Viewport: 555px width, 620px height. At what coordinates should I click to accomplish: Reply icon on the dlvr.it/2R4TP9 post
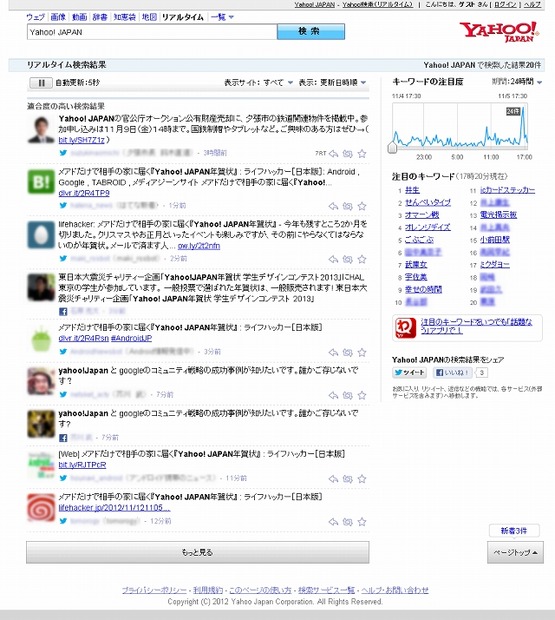pos(333,206)
